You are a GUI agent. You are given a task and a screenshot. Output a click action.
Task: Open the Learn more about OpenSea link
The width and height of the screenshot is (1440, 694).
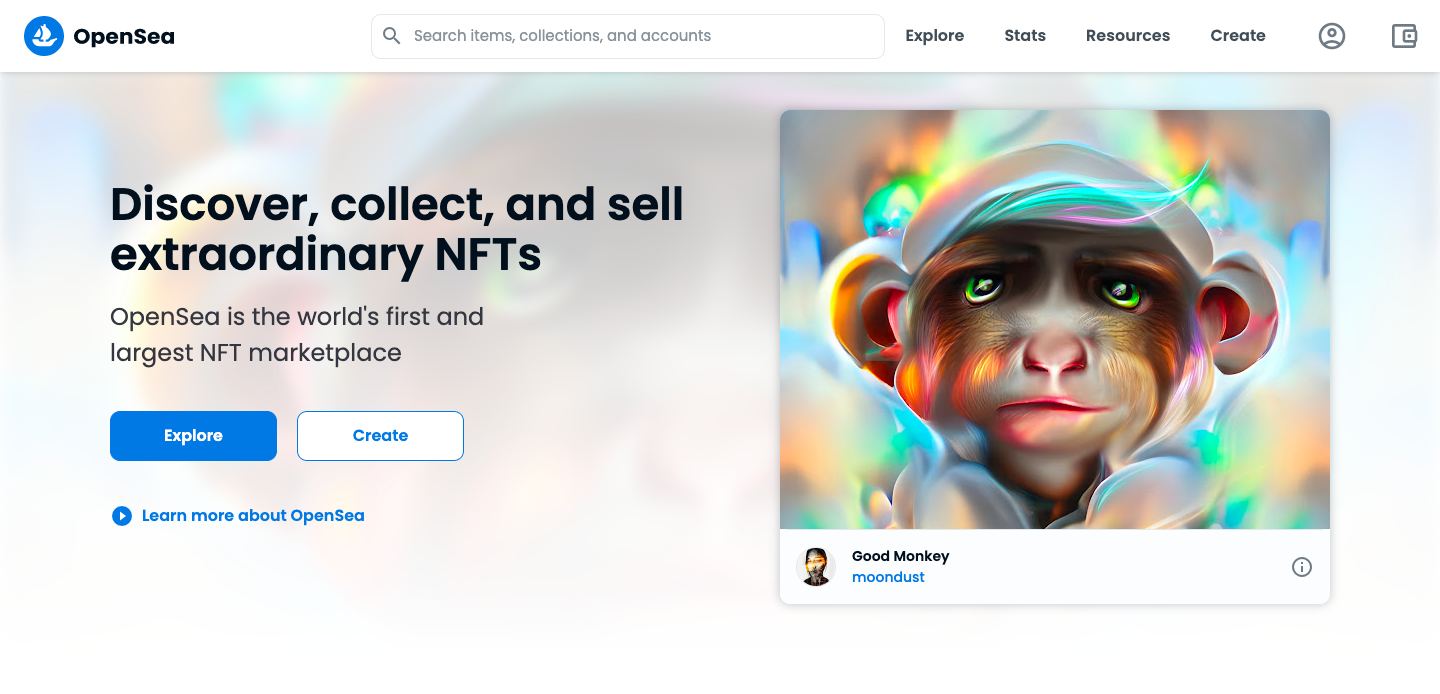(253, 516)
